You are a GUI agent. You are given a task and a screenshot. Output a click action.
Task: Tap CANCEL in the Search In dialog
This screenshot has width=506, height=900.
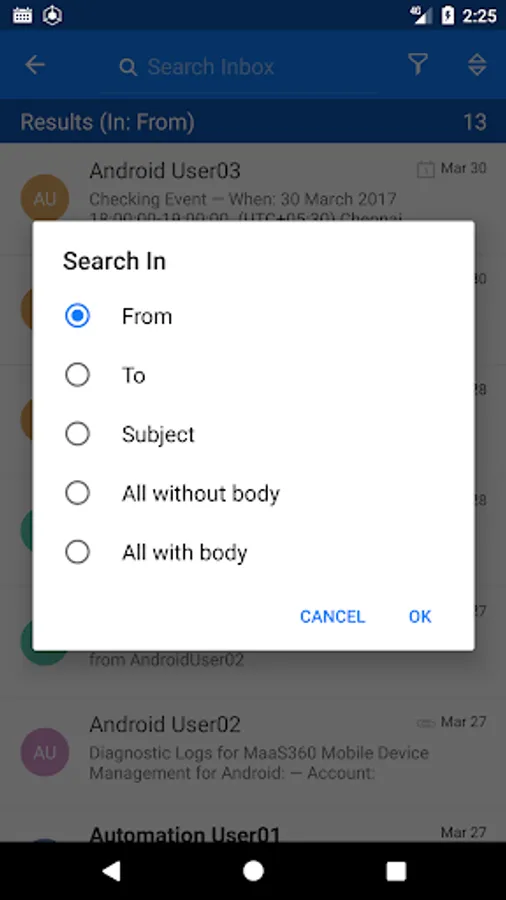pyautogui.click(x=332, y=616)
